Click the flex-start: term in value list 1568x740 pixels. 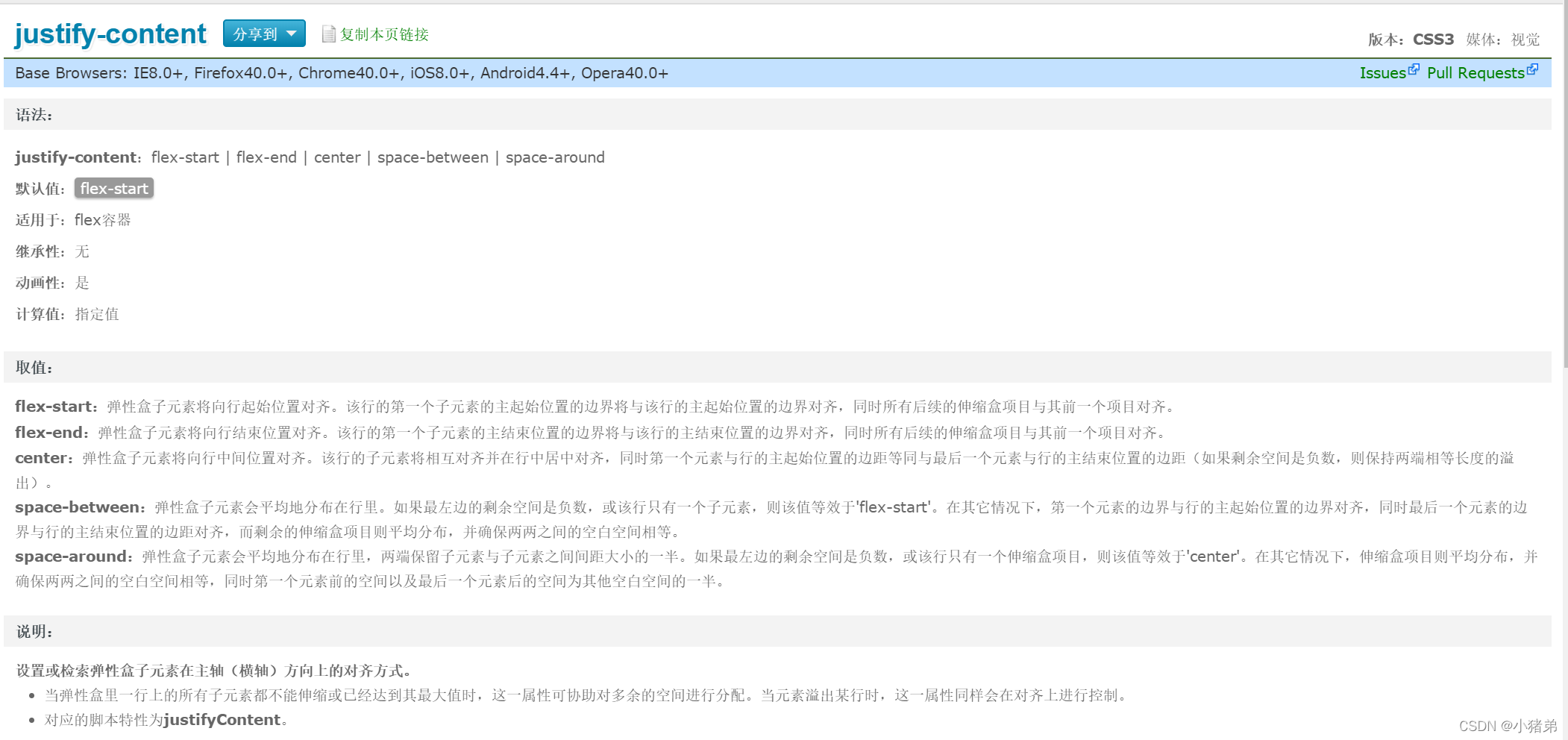pyautogui.click(x=56, y=407)
